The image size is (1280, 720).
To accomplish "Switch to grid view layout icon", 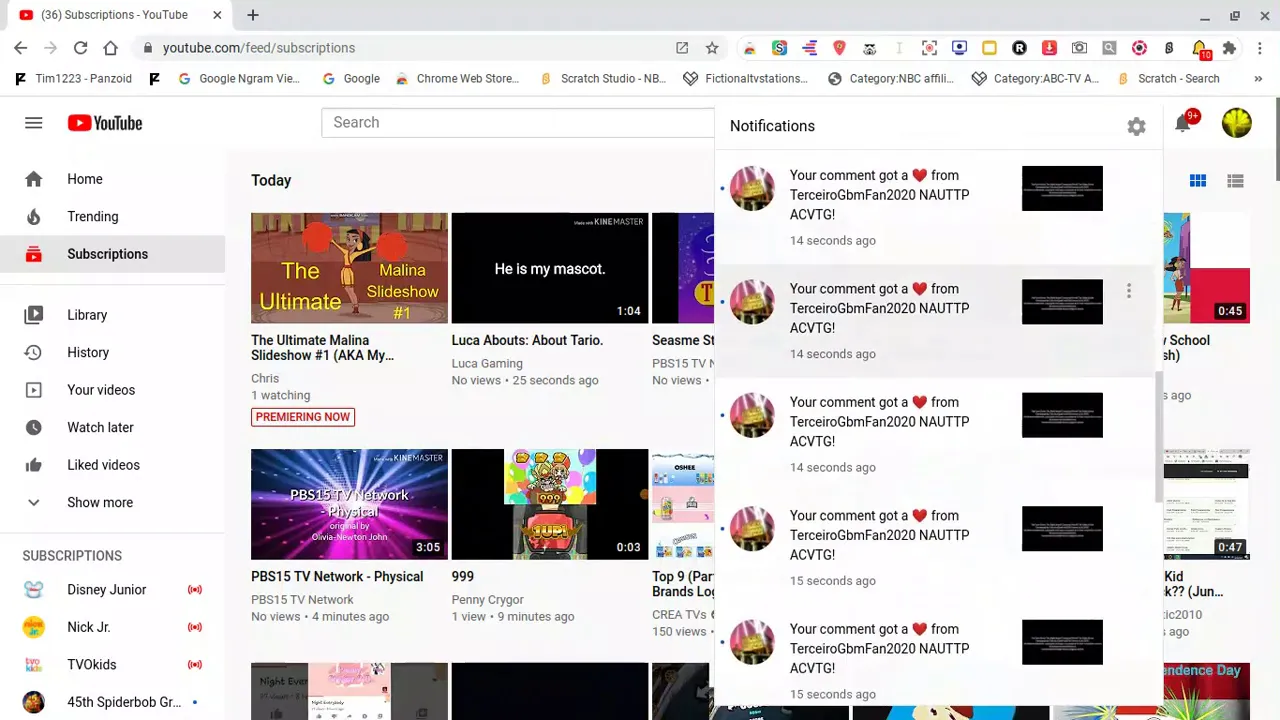I will point(1197,181).
